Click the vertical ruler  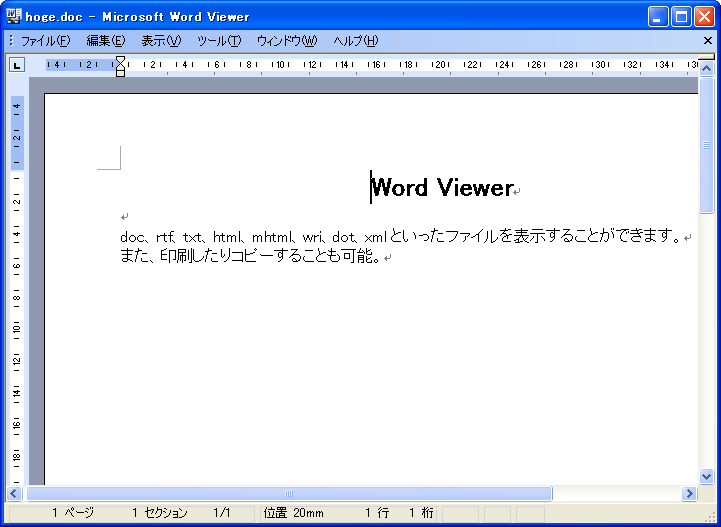17,290
